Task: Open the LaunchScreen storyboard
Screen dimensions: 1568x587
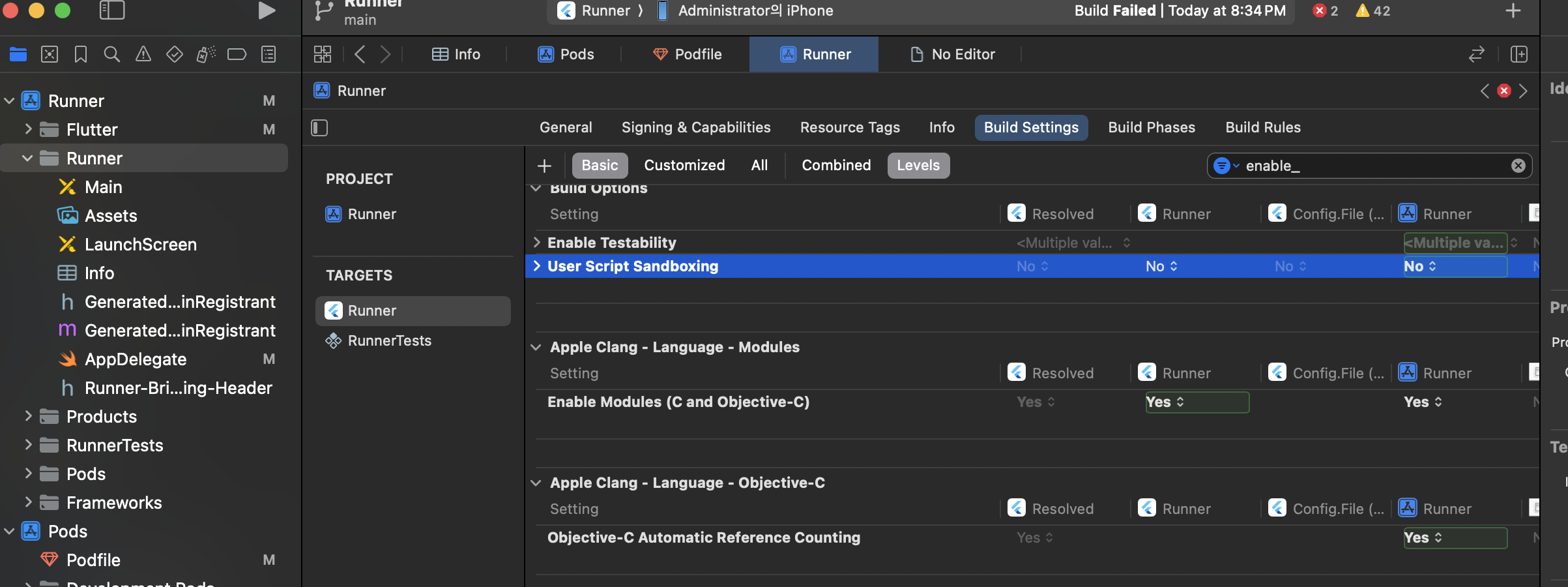Action: (141, 244)
